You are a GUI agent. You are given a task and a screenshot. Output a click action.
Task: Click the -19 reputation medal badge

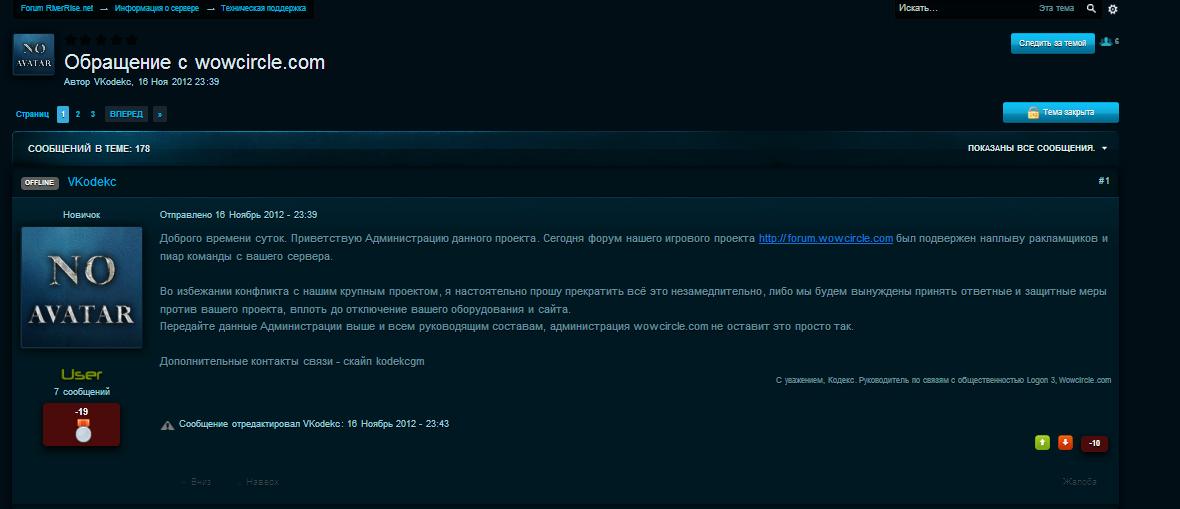pos(81,424)
